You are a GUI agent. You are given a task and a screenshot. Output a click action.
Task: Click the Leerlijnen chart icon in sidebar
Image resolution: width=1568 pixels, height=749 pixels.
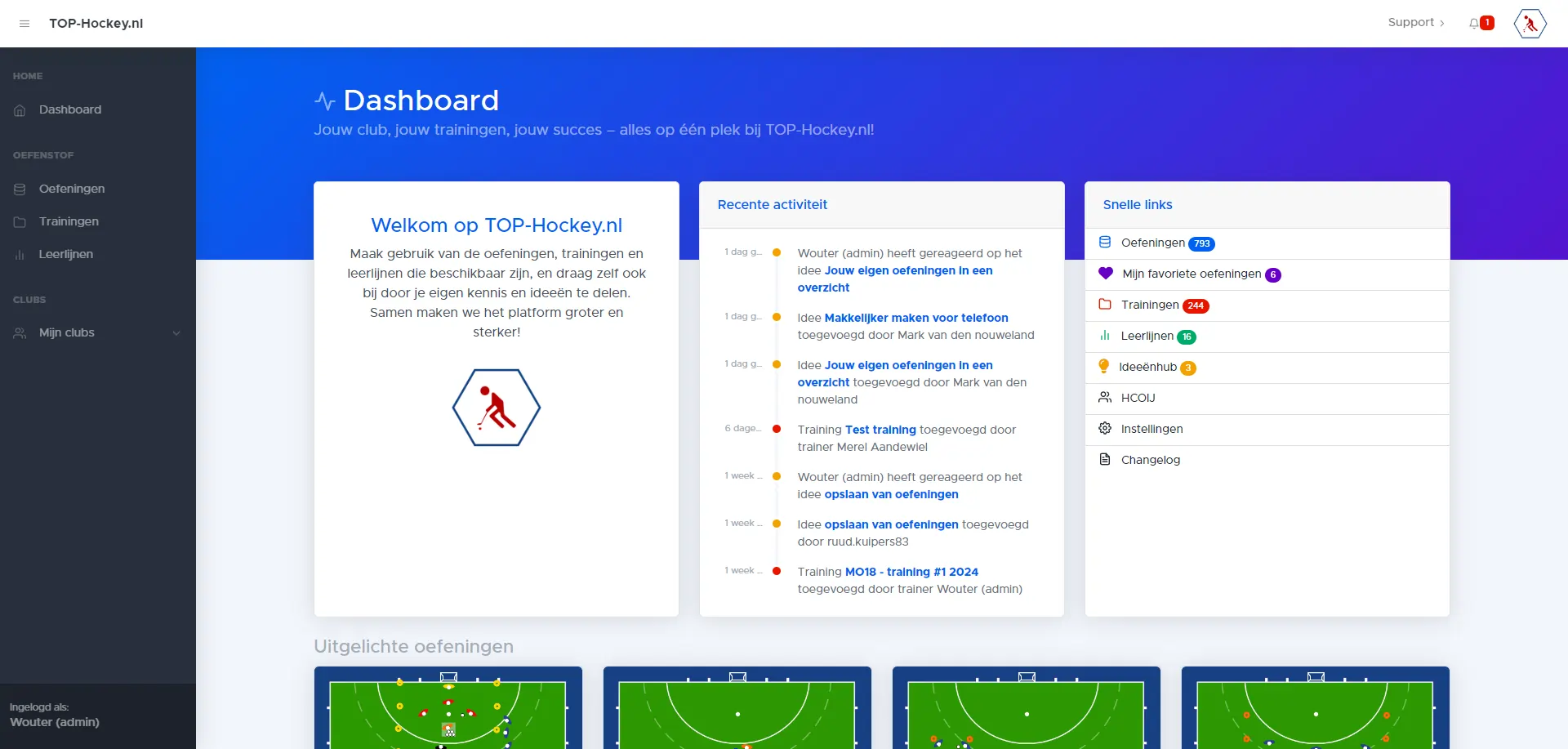tap(20, 255)
